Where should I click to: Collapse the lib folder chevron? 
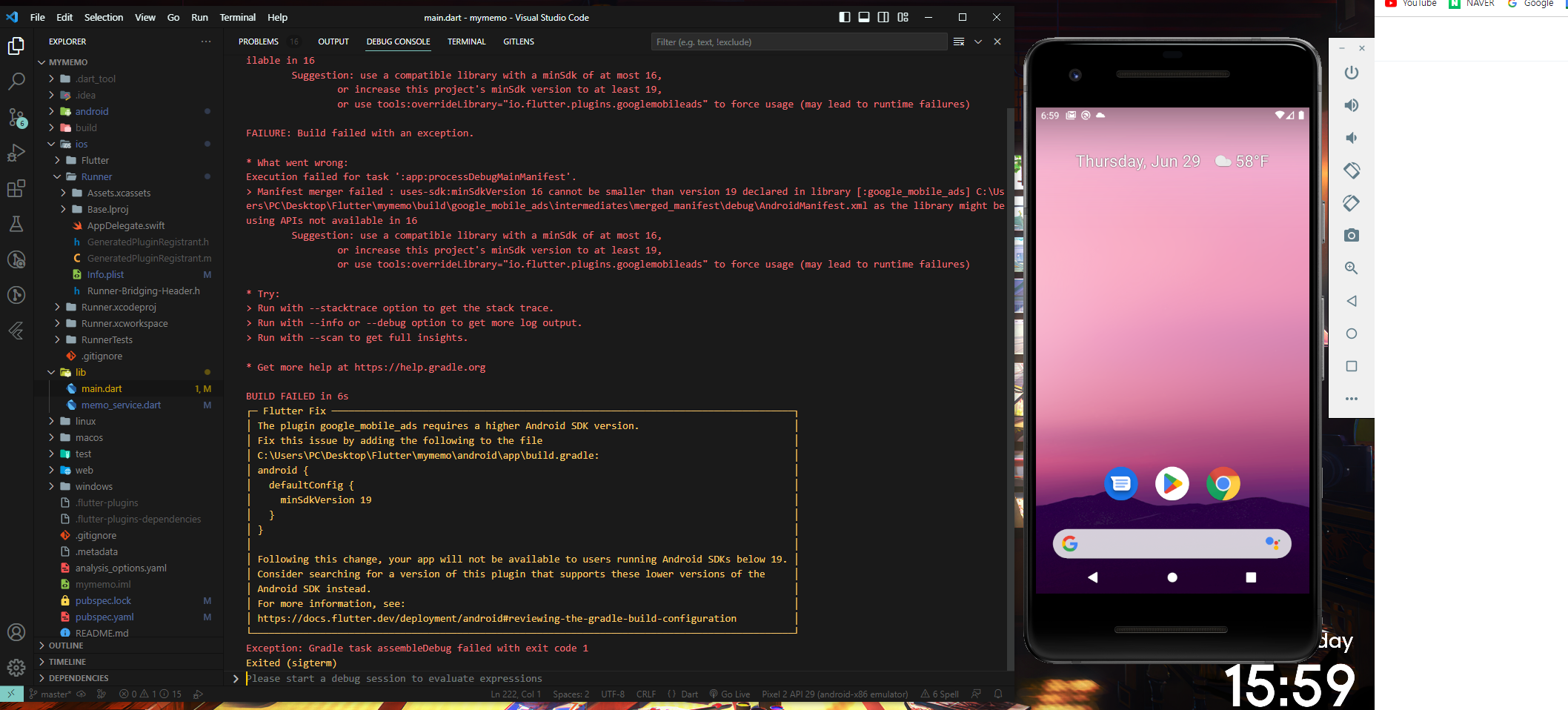pyautogui.click(x=52, y=372)
